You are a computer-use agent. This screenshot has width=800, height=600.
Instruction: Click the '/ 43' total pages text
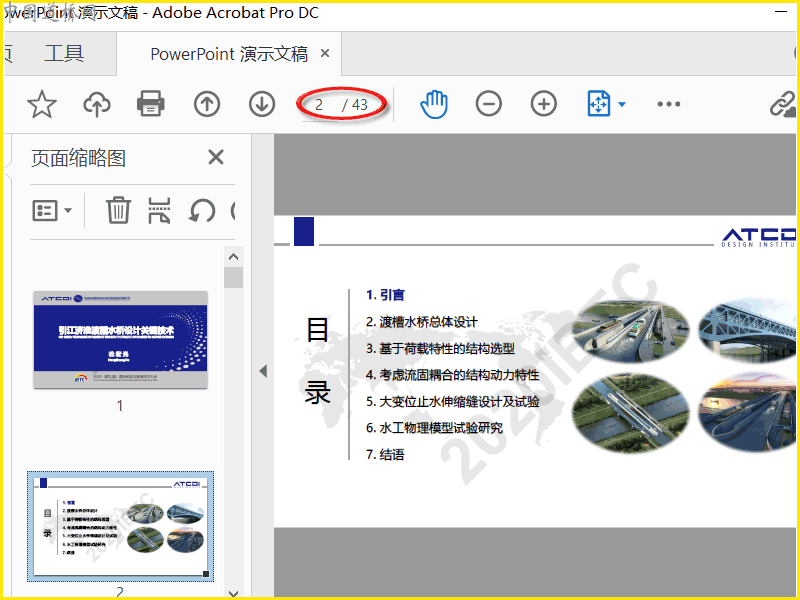pyautogui.click(x=355, y=105)
